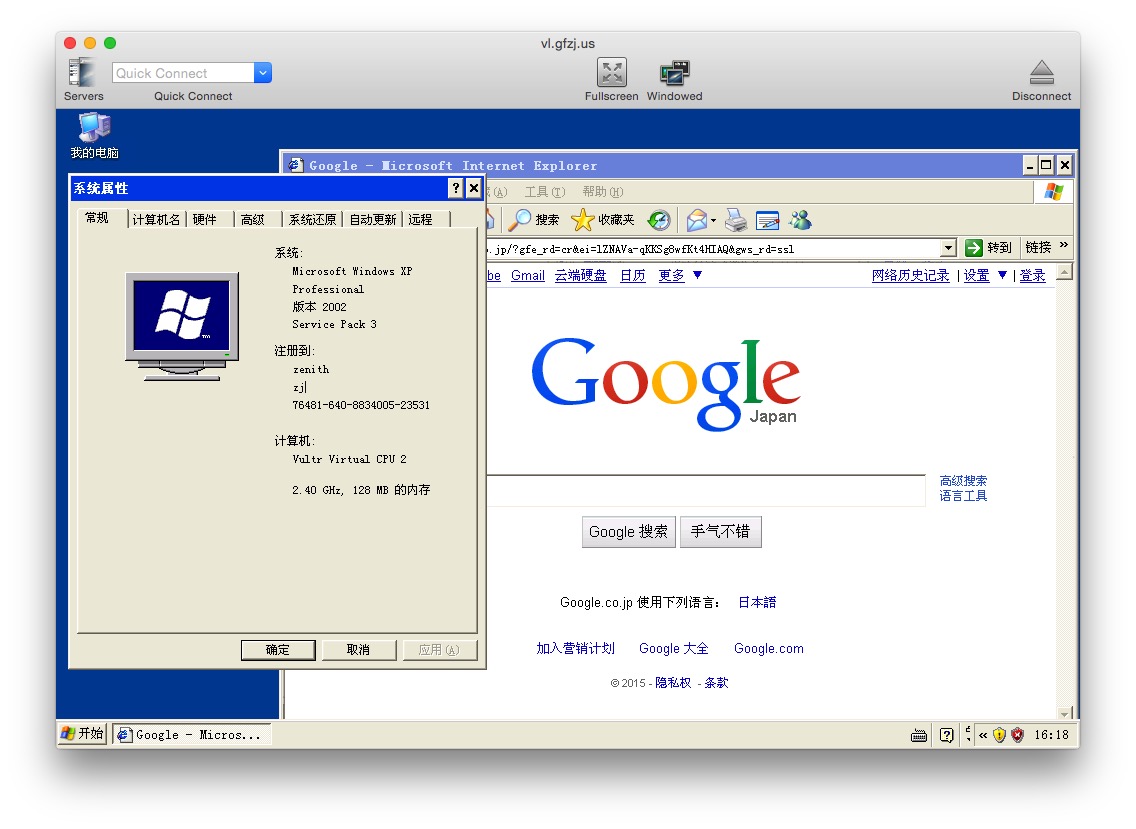
Task: Open the Servers list icon
Action: pos(81,72)
